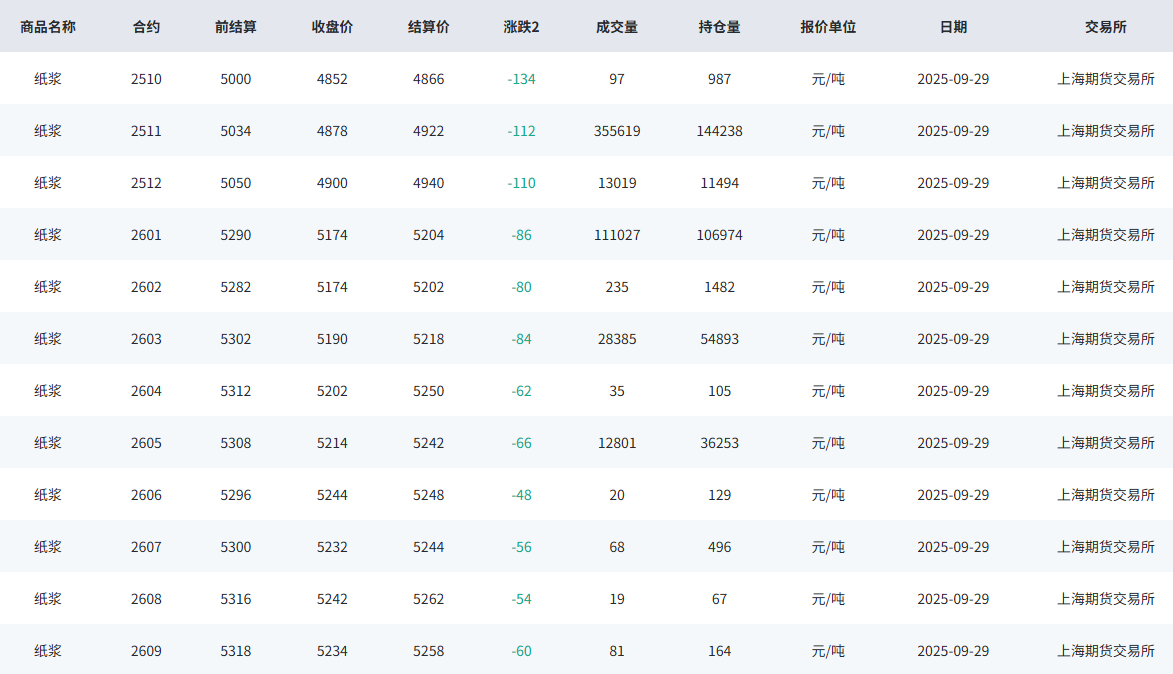Click the 商品名称 column header
Screen dimensions: 1173x674
(48, 27)
